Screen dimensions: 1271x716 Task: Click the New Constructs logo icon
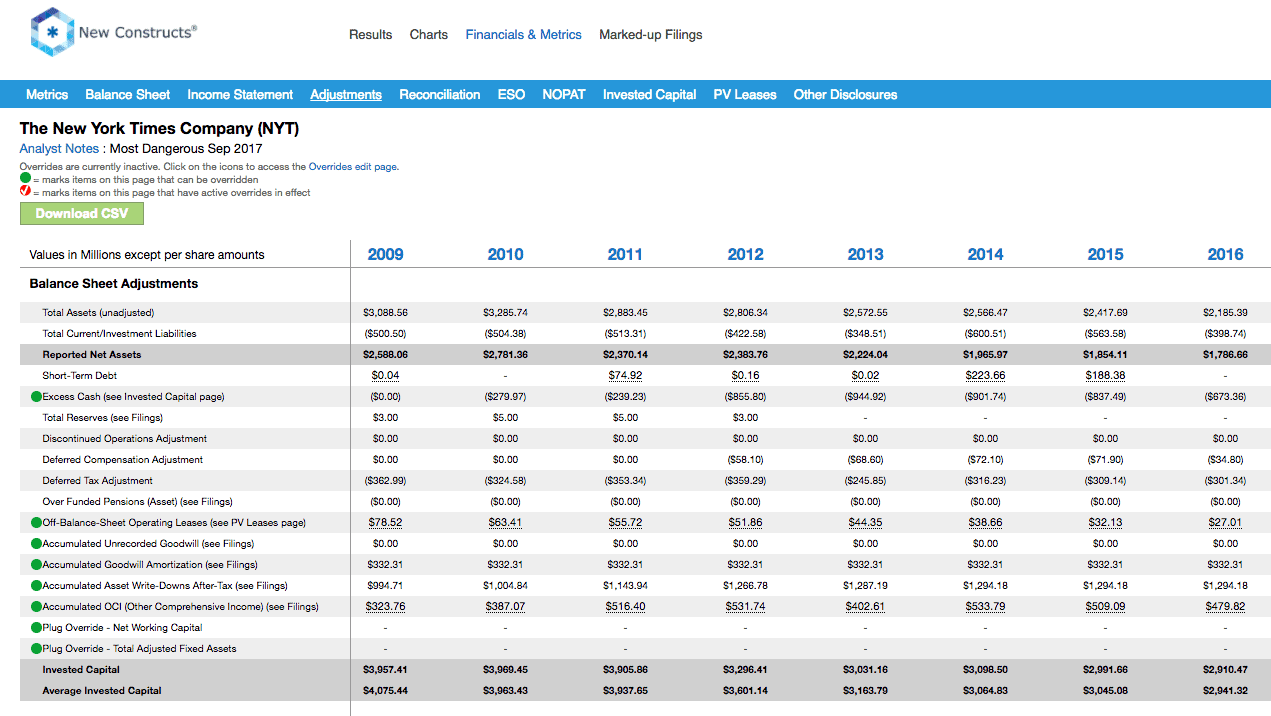[53, 33]
